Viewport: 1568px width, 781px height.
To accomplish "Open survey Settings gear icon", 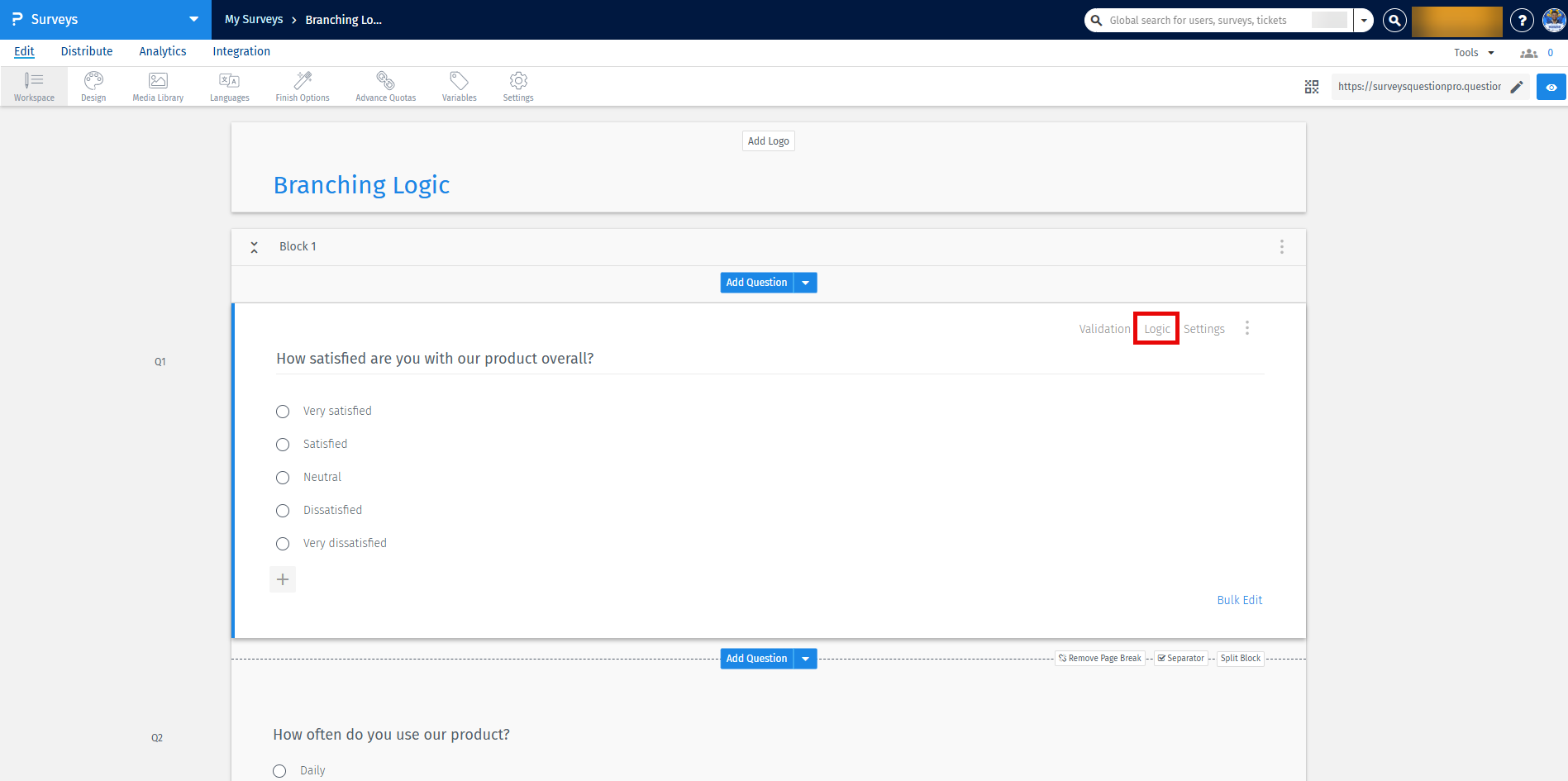I will [x=518, y=81].
